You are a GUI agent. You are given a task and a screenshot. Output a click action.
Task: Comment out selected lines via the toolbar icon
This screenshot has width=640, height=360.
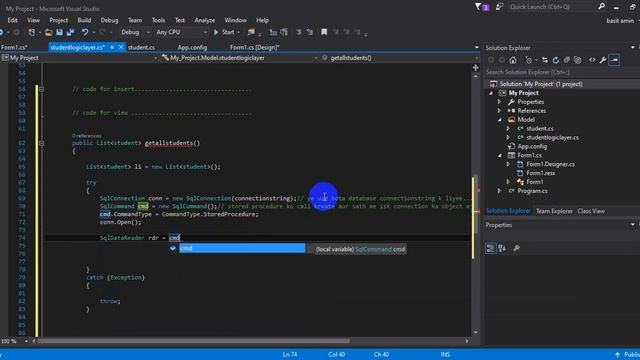(299, 32)
